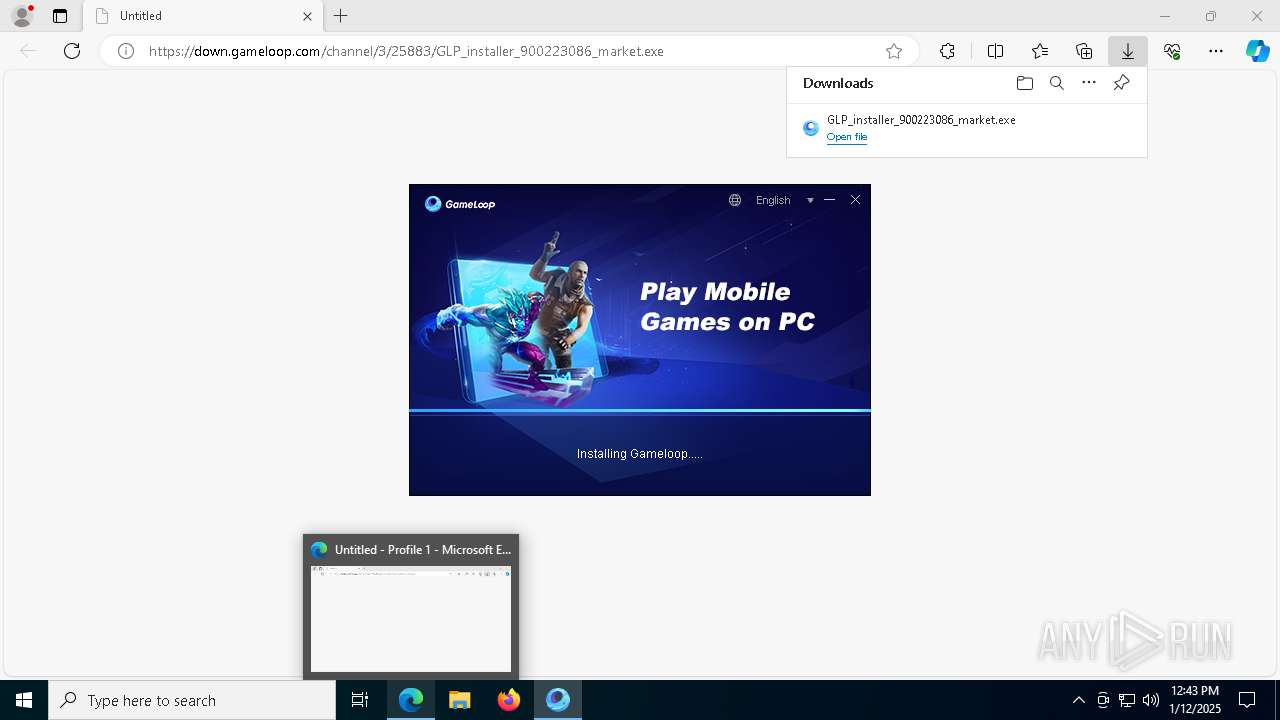Screen dimensions: 1280x720
Task: Click the Installing Gameloop status text
Action: 640,454
